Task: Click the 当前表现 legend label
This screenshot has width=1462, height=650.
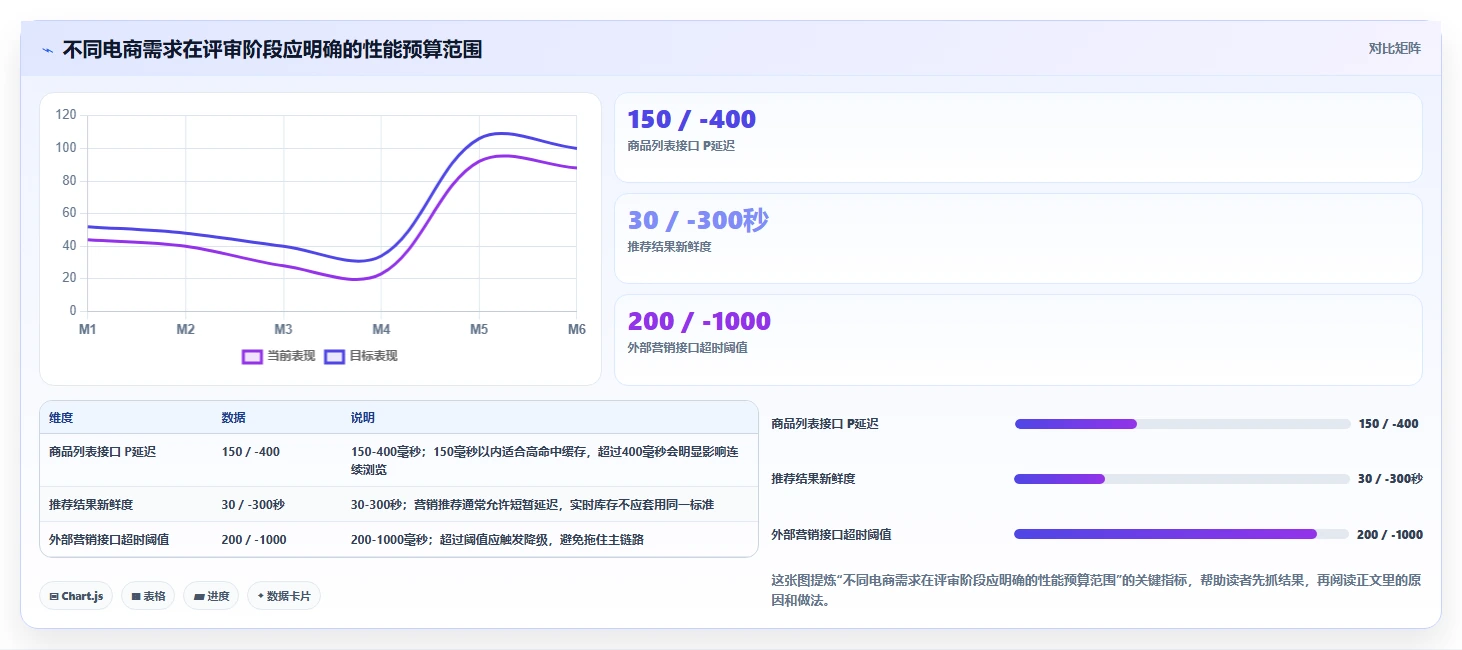Action: click(291, 356)
